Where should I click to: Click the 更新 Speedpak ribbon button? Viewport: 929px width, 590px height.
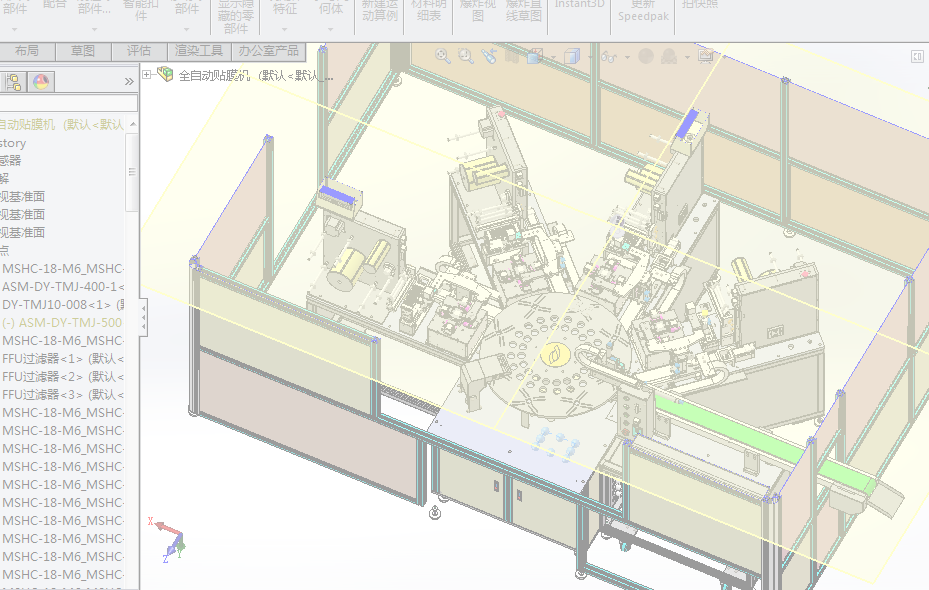(x=643, y=11)
